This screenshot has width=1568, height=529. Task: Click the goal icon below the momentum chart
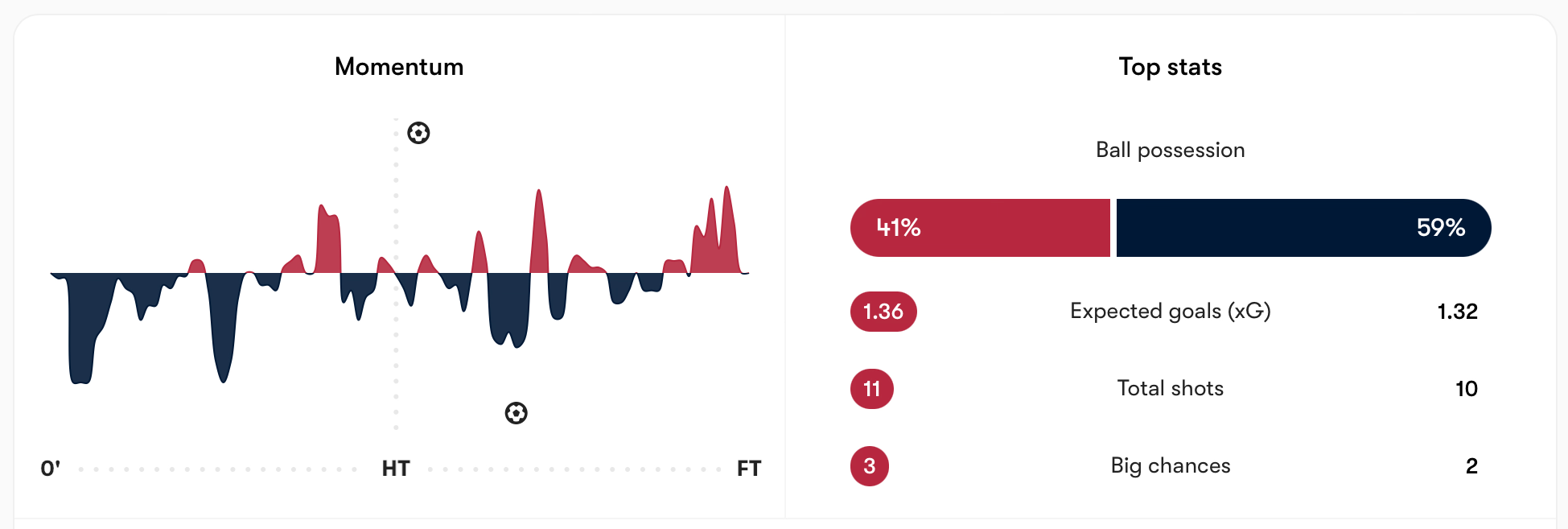pyautogui.click(x=516, y=413)
